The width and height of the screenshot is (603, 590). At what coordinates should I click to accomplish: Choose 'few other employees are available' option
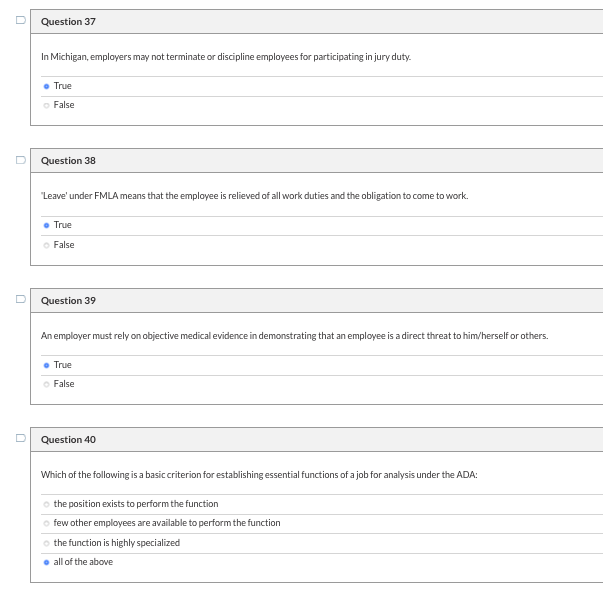46,523
